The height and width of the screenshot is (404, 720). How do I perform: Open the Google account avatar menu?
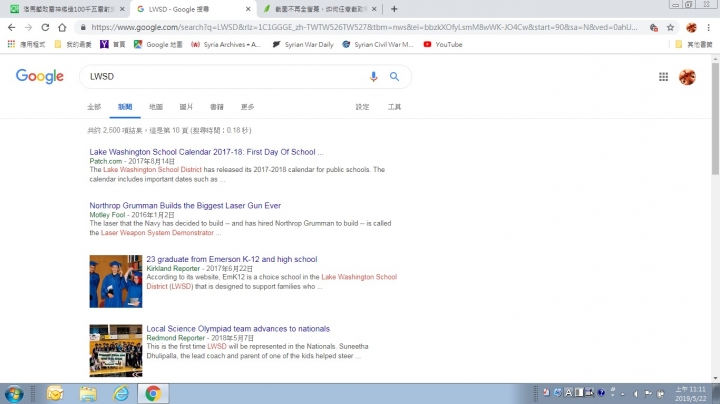pyautogui.click(x=687, y=77)
